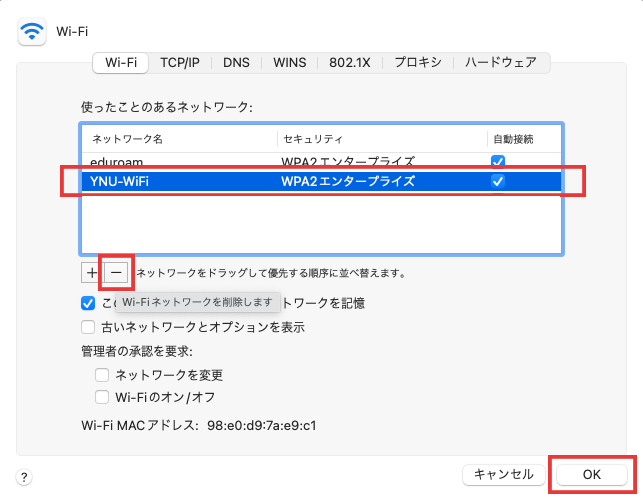Click the plus button to add network
The height and width of the screenshot is (503, 643).
pos(92,271)
